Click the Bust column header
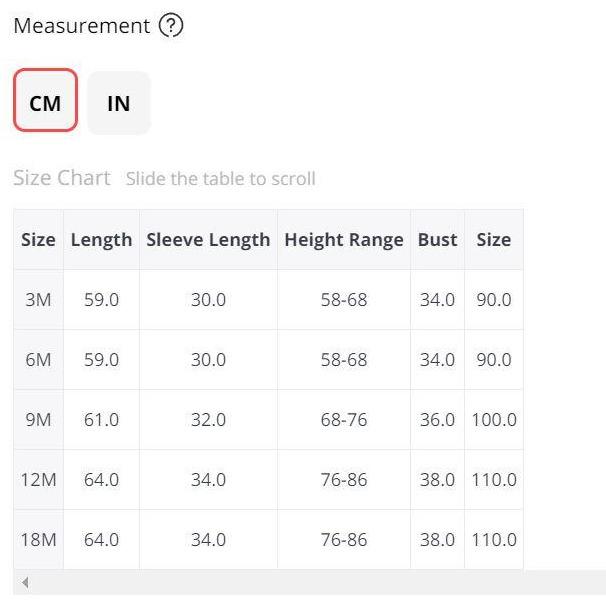 coord(437,240)
